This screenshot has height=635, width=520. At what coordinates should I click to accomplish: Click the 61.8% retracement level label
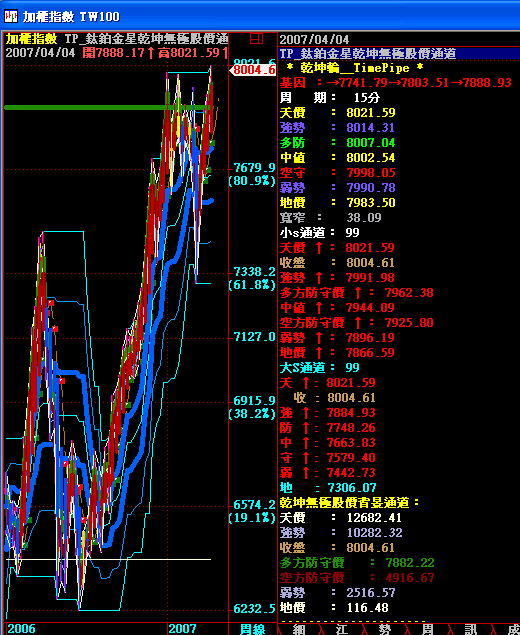click(x=252, y=285)
